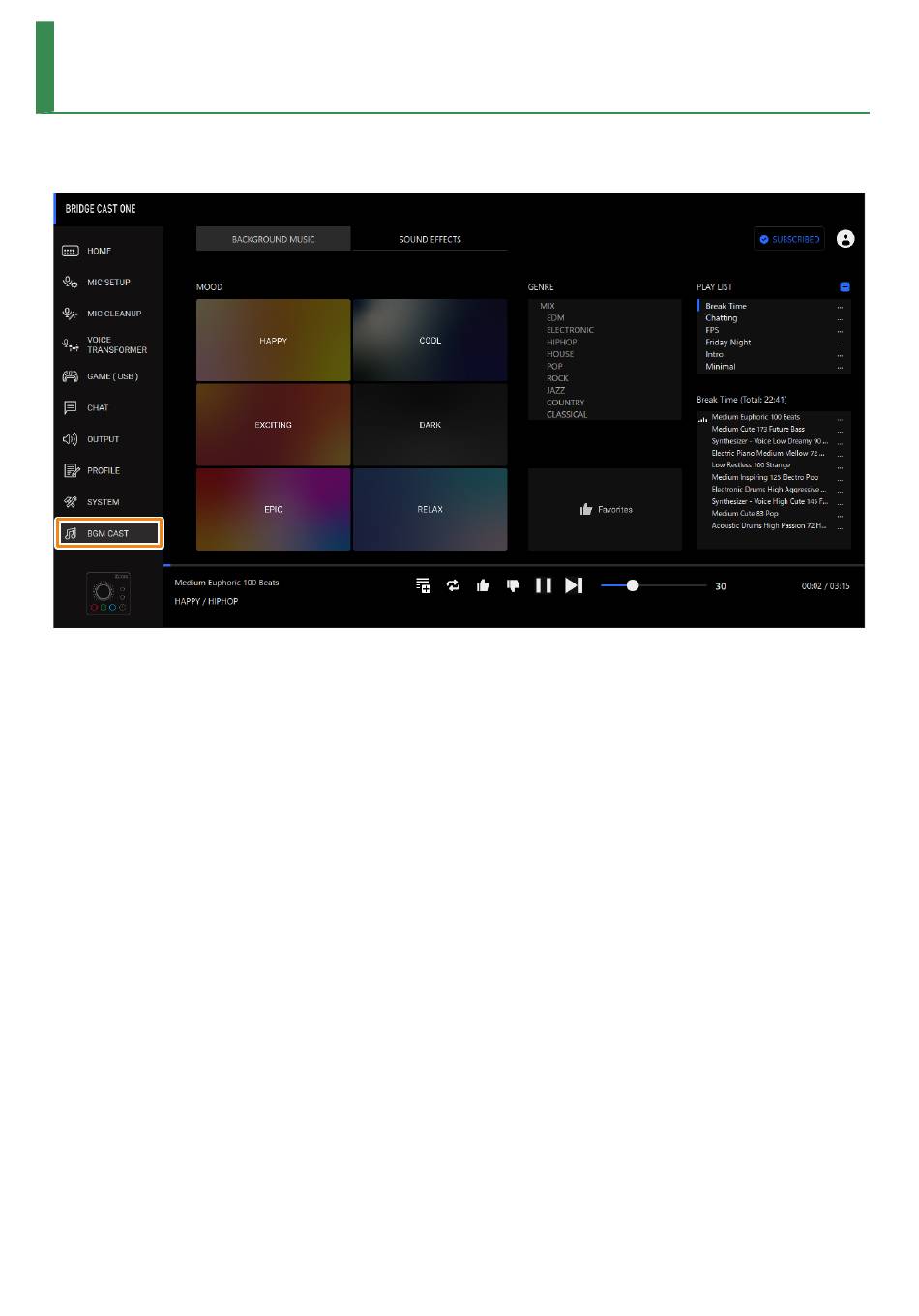Image resolution: width=919 pixels, height=1316 pixels.
Task: Select ROCK genre
Action: point(557,378)
